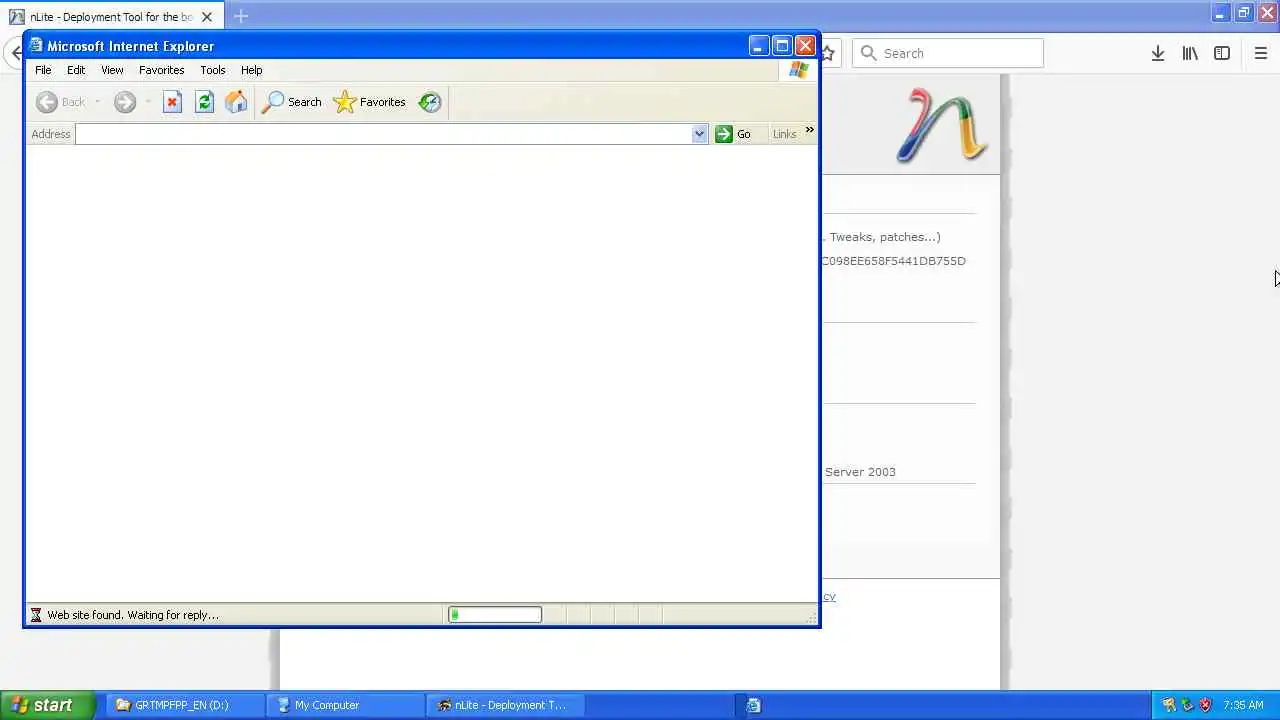Open the Tools menu
Viewport: 1280px width, 720px height.
(213, 70)
